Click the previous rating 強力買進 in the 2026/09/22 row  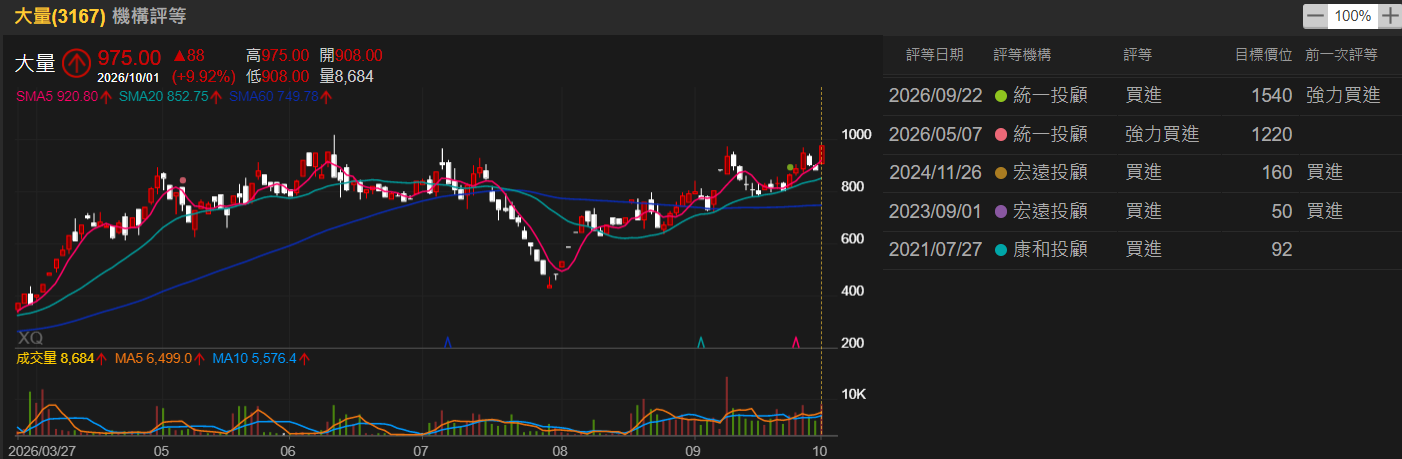coord(1343,96)
